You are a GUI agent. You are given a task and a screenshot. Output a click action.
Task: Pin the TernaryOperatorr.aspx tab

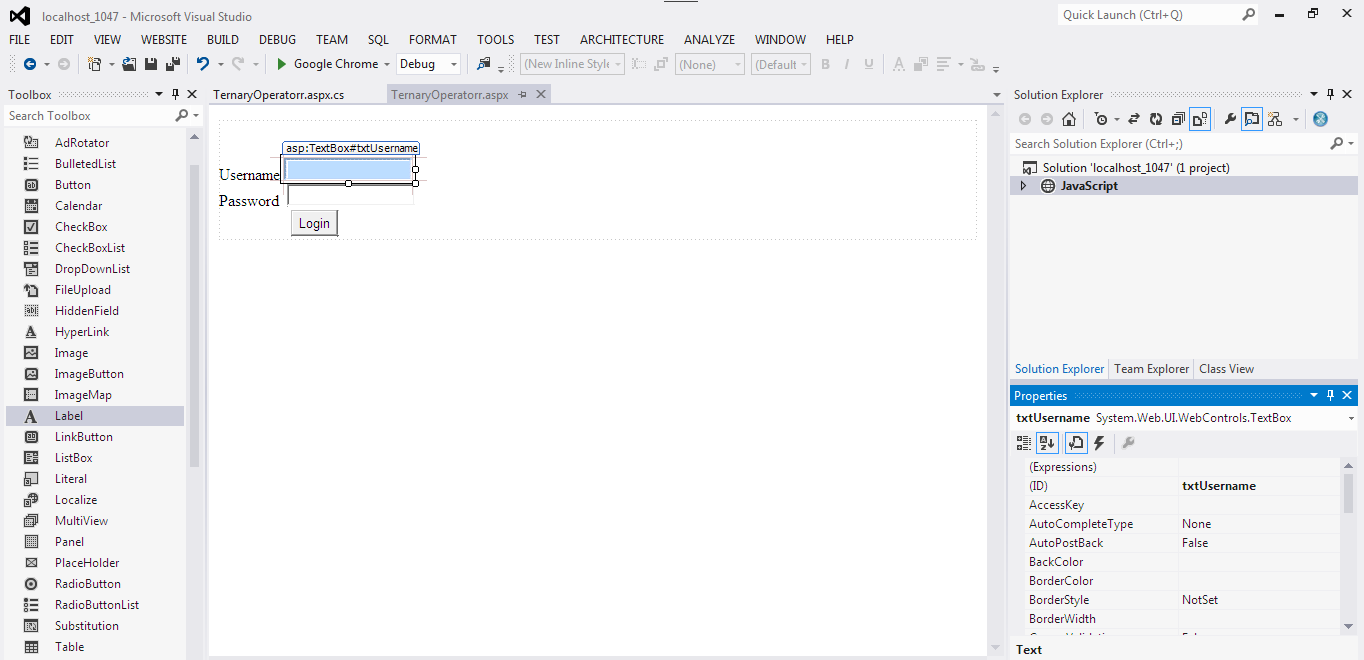point(522,95)
